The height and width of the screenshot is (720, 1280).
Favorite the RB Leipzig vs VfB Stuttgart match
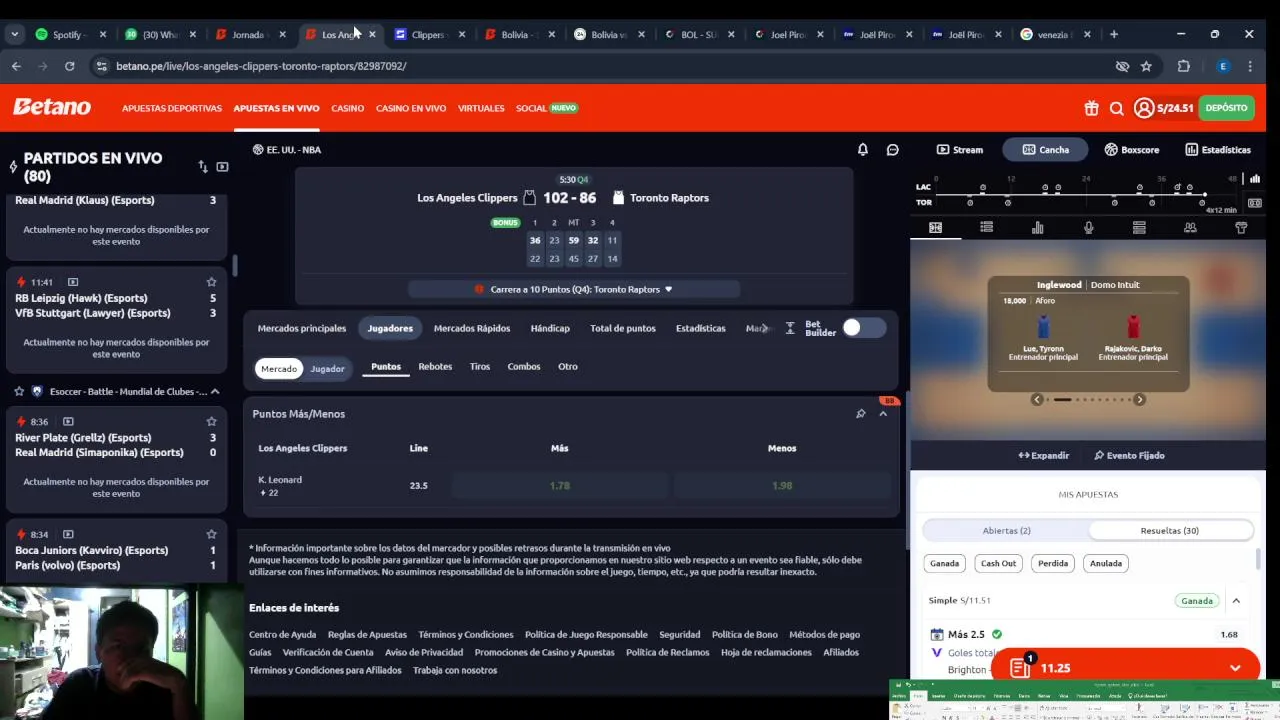tap(211, 282)
